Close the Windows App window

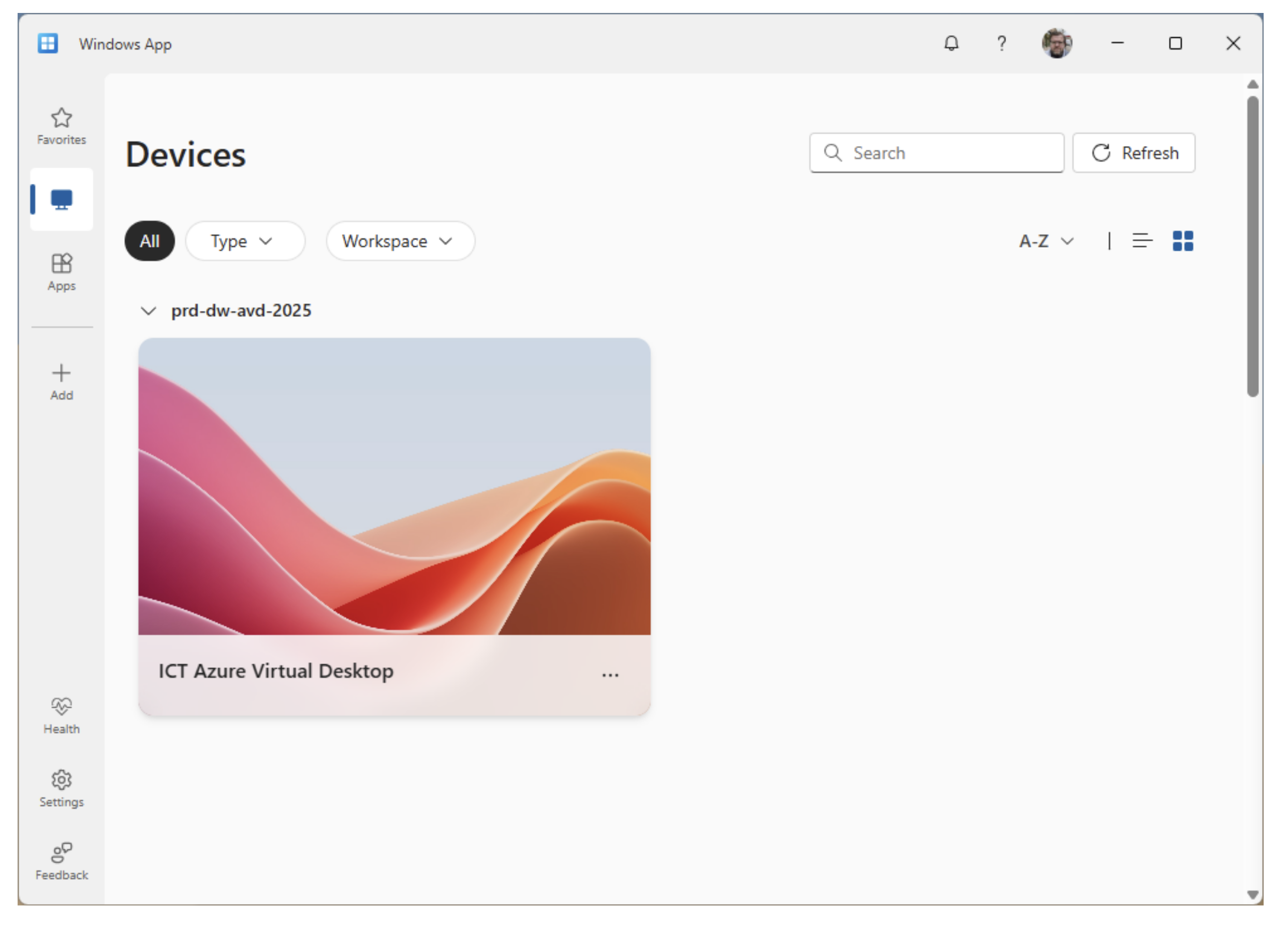click(x=1233, y=43)
